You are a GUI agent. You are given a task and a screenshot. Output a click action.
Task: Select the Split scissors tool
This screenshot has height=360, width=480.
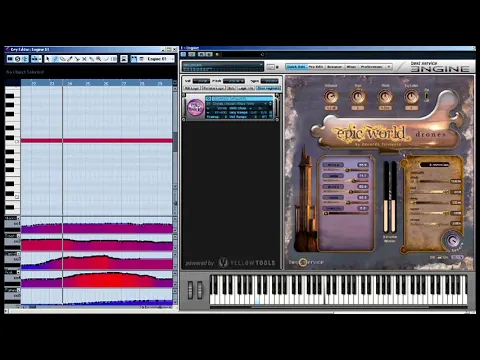tap(77, 59)
